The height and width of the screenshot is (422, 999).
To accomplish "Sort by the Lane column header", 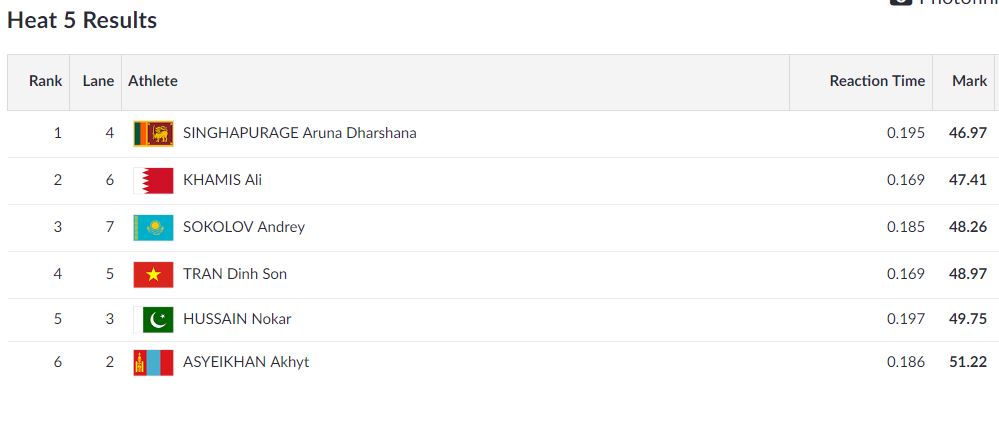I will [x=98, y=81].
